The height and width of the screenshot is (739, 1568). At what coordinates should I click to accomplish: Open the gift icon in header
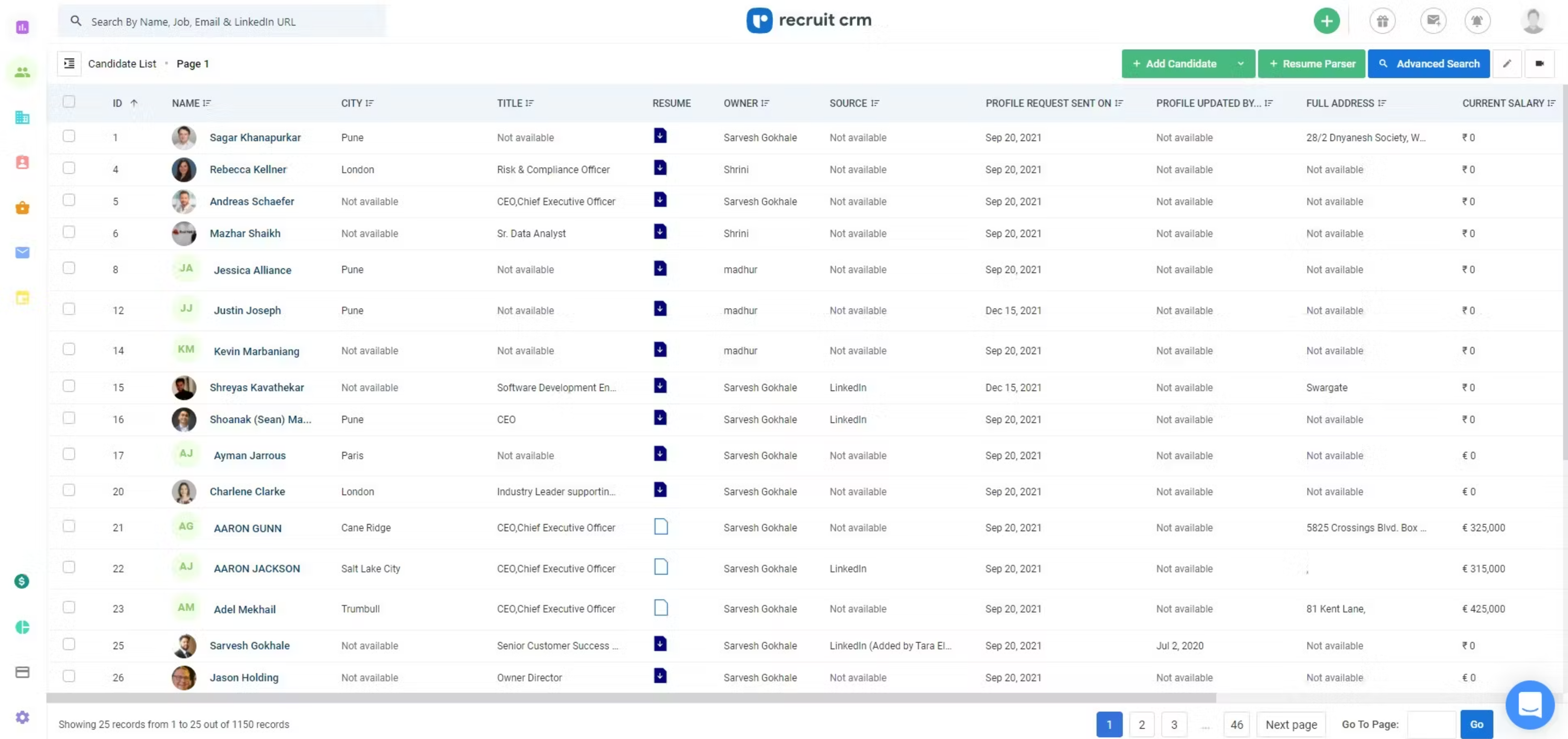(x=1382, y=21)
